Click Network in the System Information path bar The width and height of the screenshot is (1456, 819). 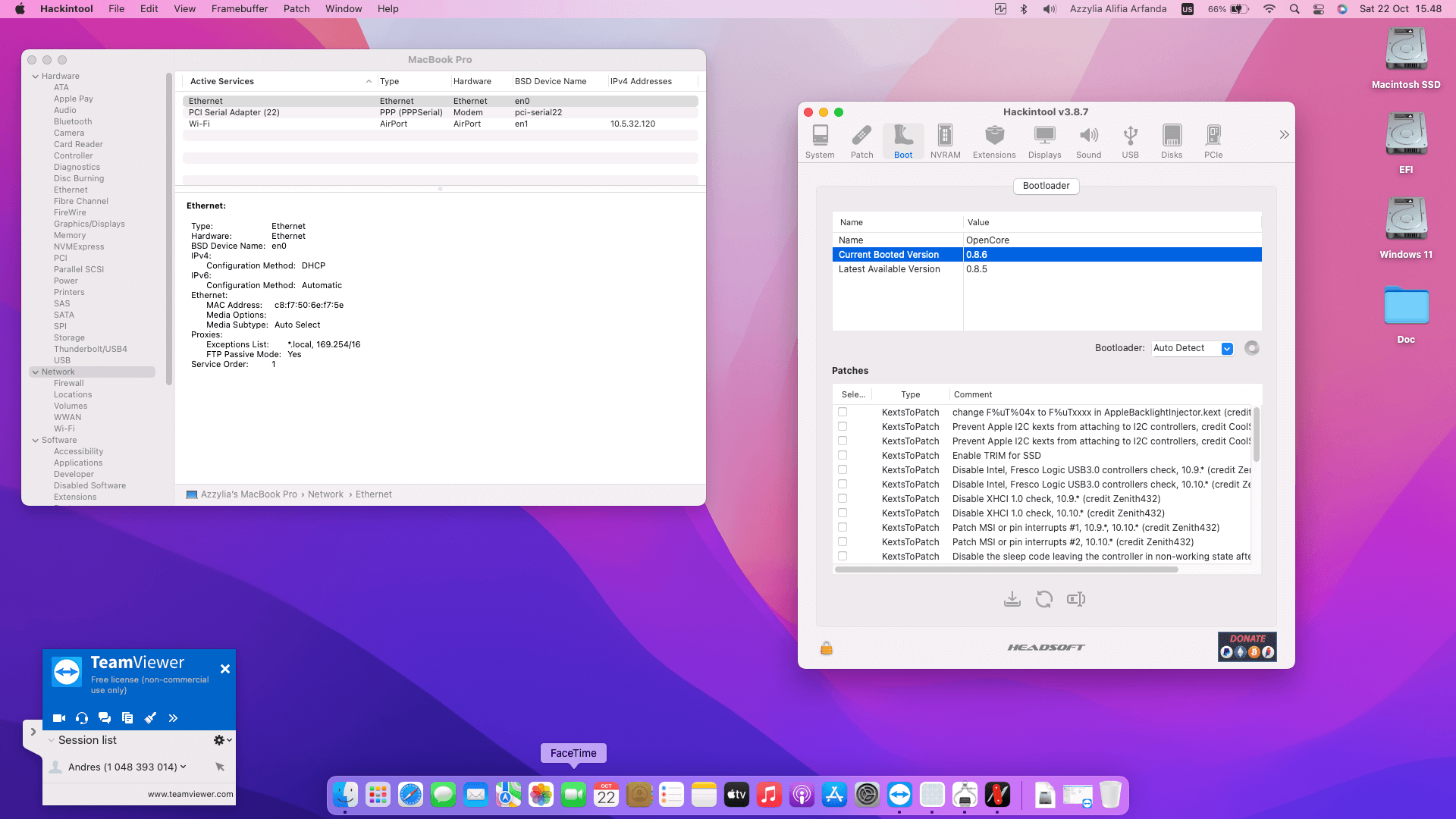(x=325, y=494)
